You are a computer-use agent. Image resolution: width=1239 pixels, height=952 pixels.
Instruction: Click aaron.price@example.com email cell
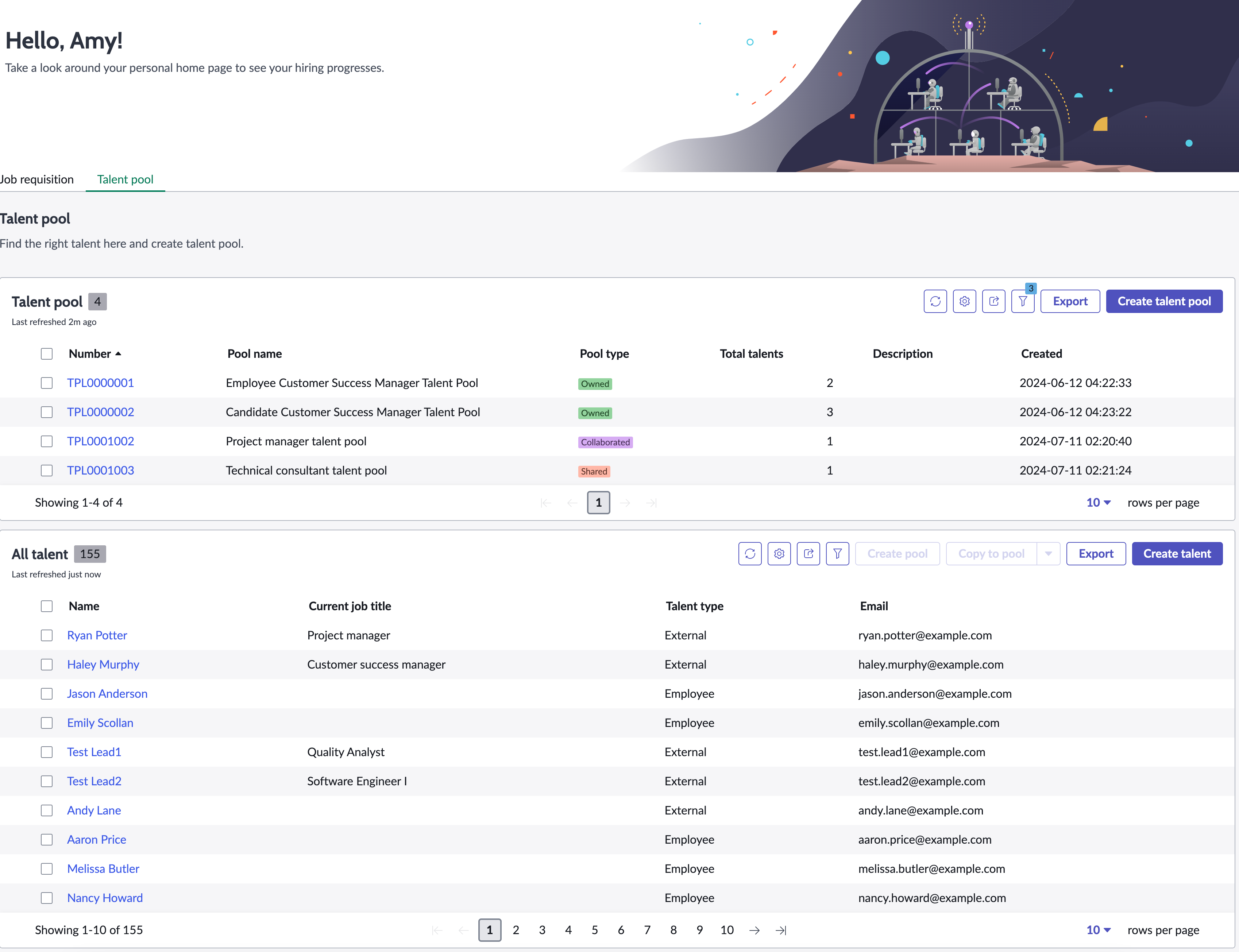coord(925,840)
